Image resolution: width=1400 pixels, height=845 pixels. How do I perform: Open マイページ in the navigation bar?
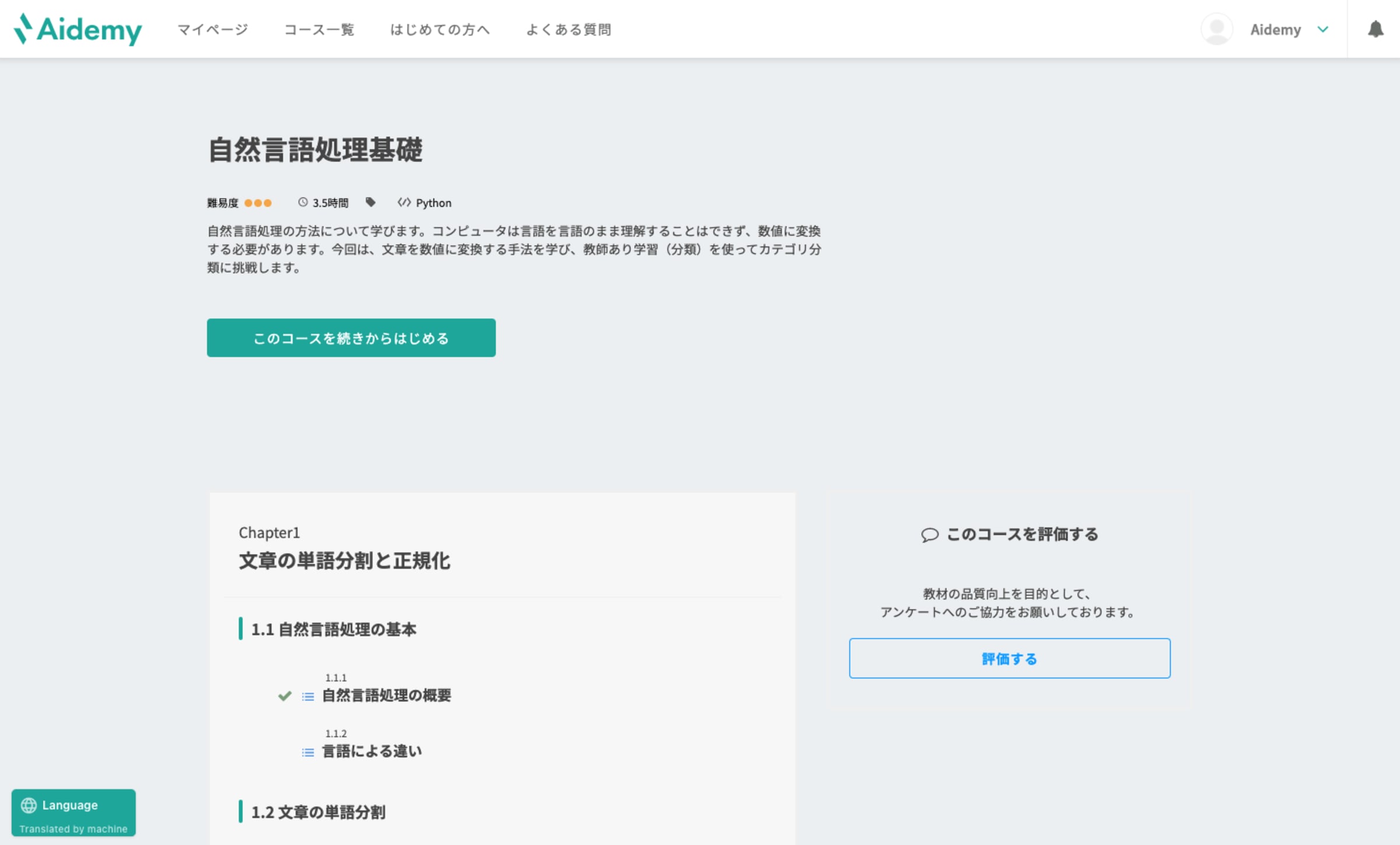pos(213,30)
